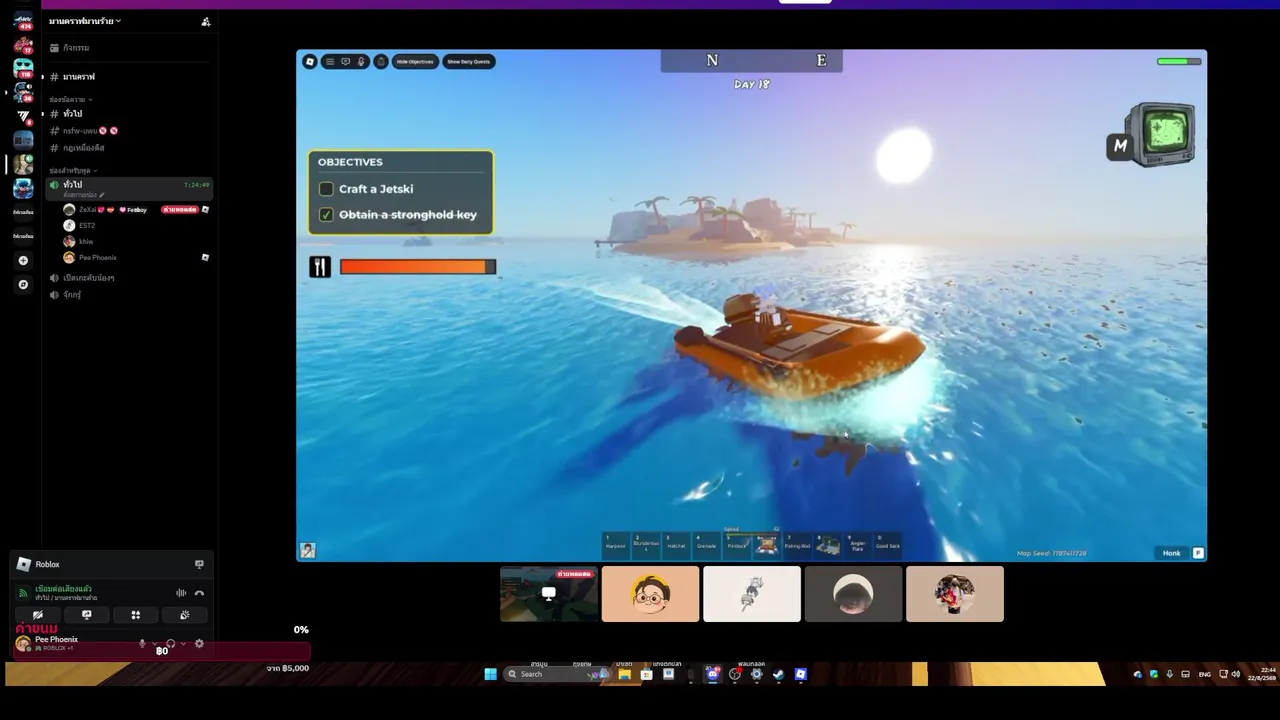Screen dimensions: 1280x720
Task: Click the invite people icon beside the server name
Action: [205, 21]
